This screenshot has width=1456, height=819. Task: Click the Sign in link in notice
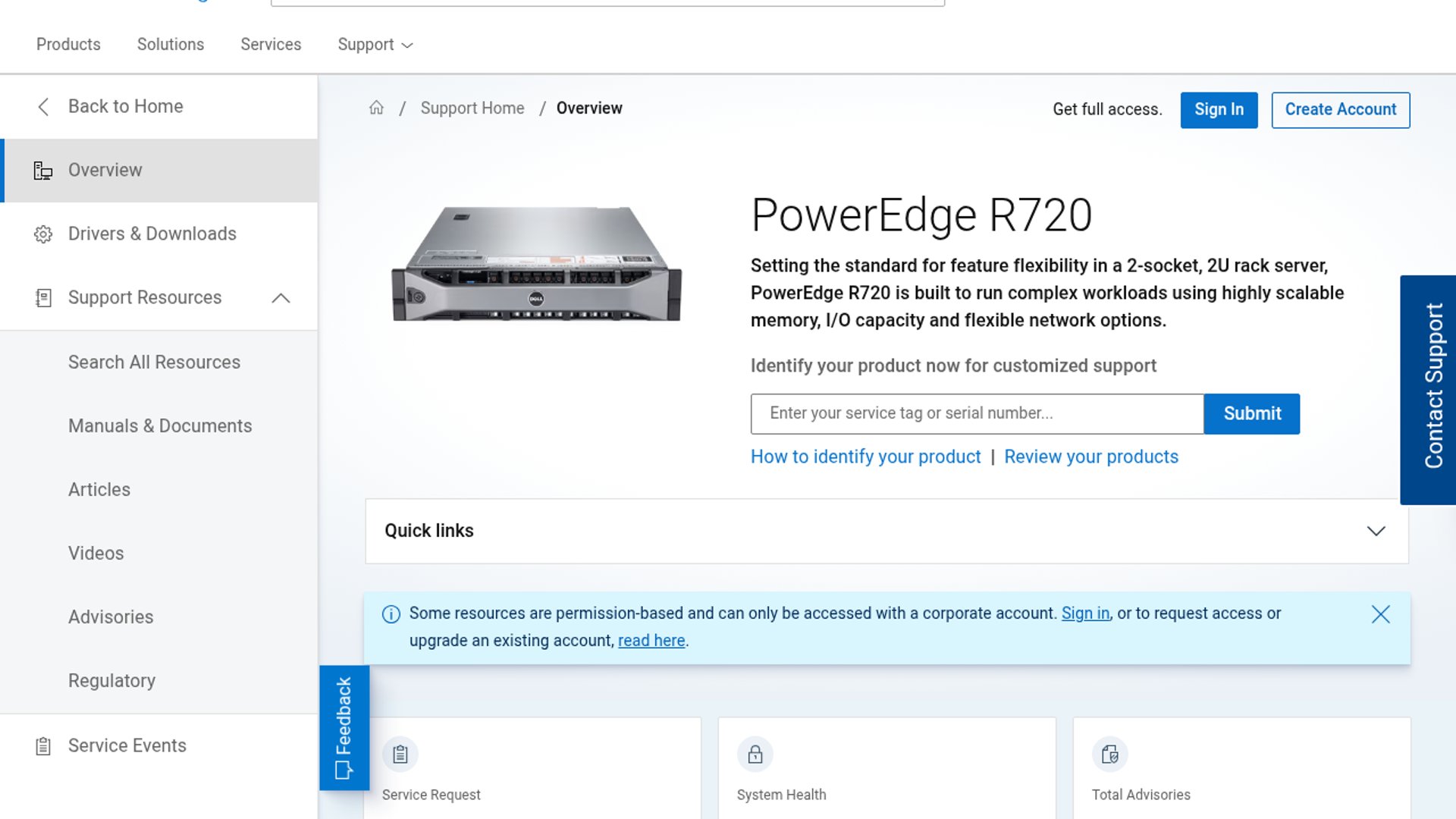[x=1085, y=613]
